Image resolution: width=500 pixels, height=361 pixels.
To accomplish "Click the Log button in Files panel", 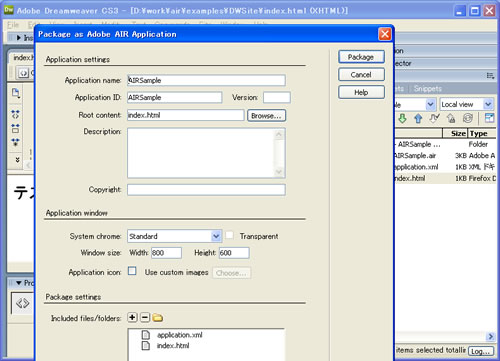I will 481,351.
